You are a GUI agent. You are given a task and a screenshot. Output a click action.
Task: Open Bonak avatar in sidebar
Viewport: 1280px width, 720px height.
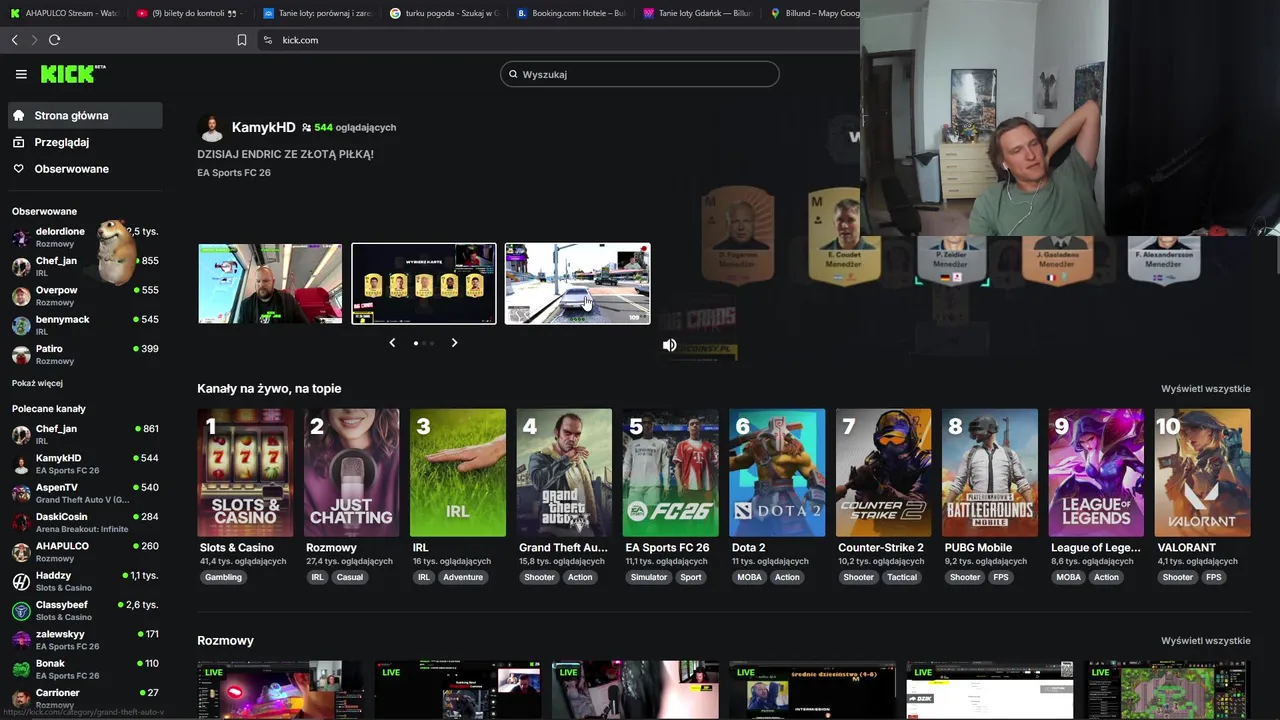[21, 669]
